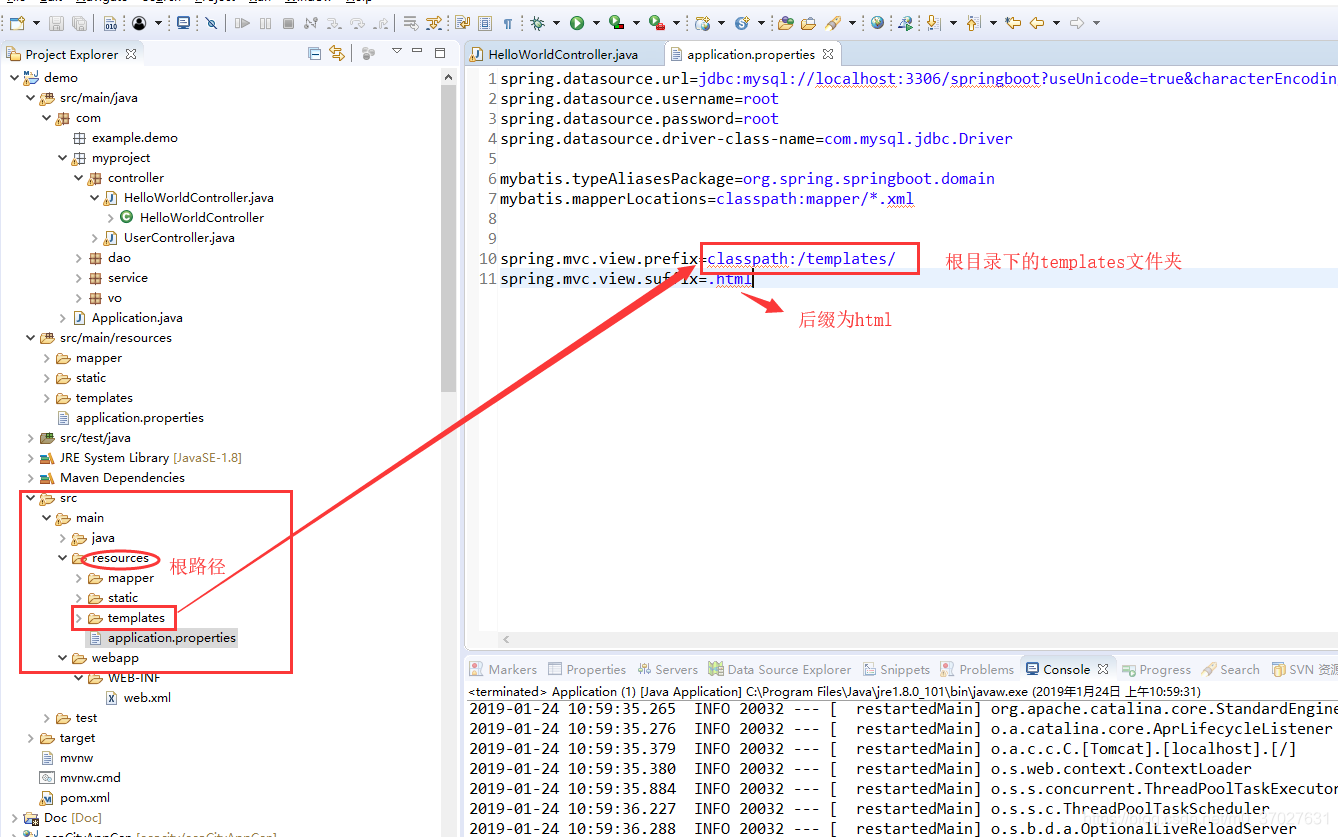Run the application with green Run icon

[x=577, y=24]
